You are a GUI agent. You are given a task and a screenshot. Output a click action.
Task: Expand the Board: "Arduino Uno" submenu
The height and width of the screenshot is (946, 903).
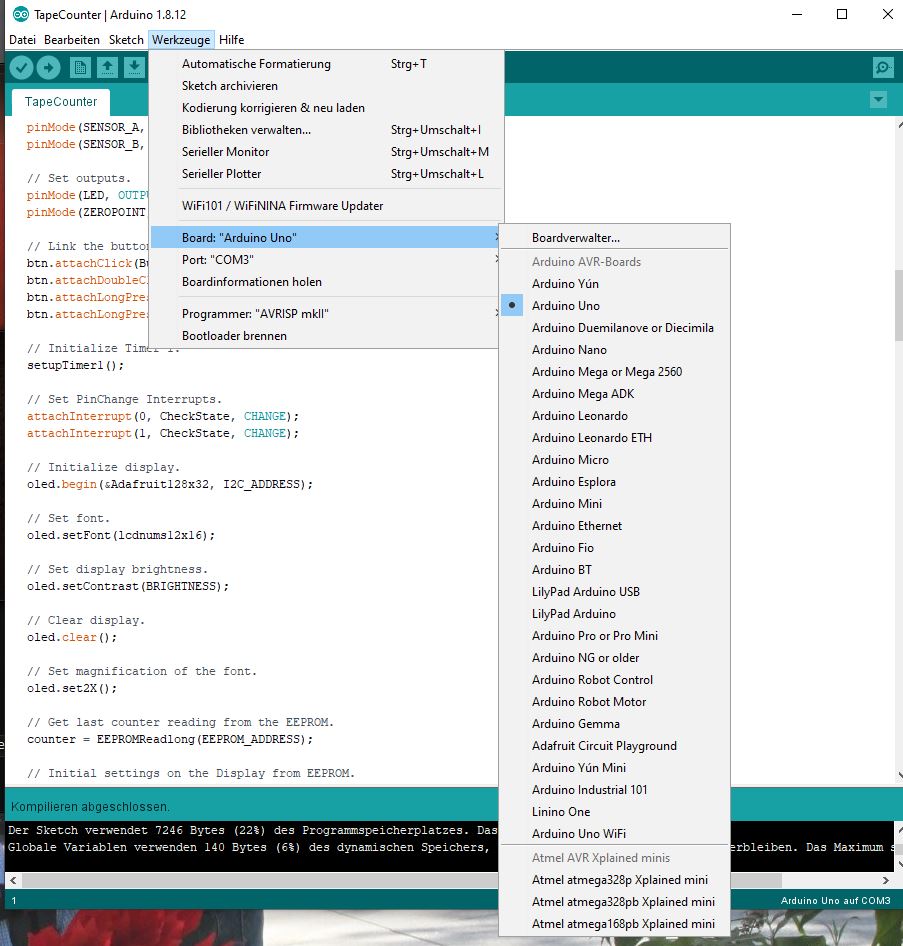pos(325,238)
